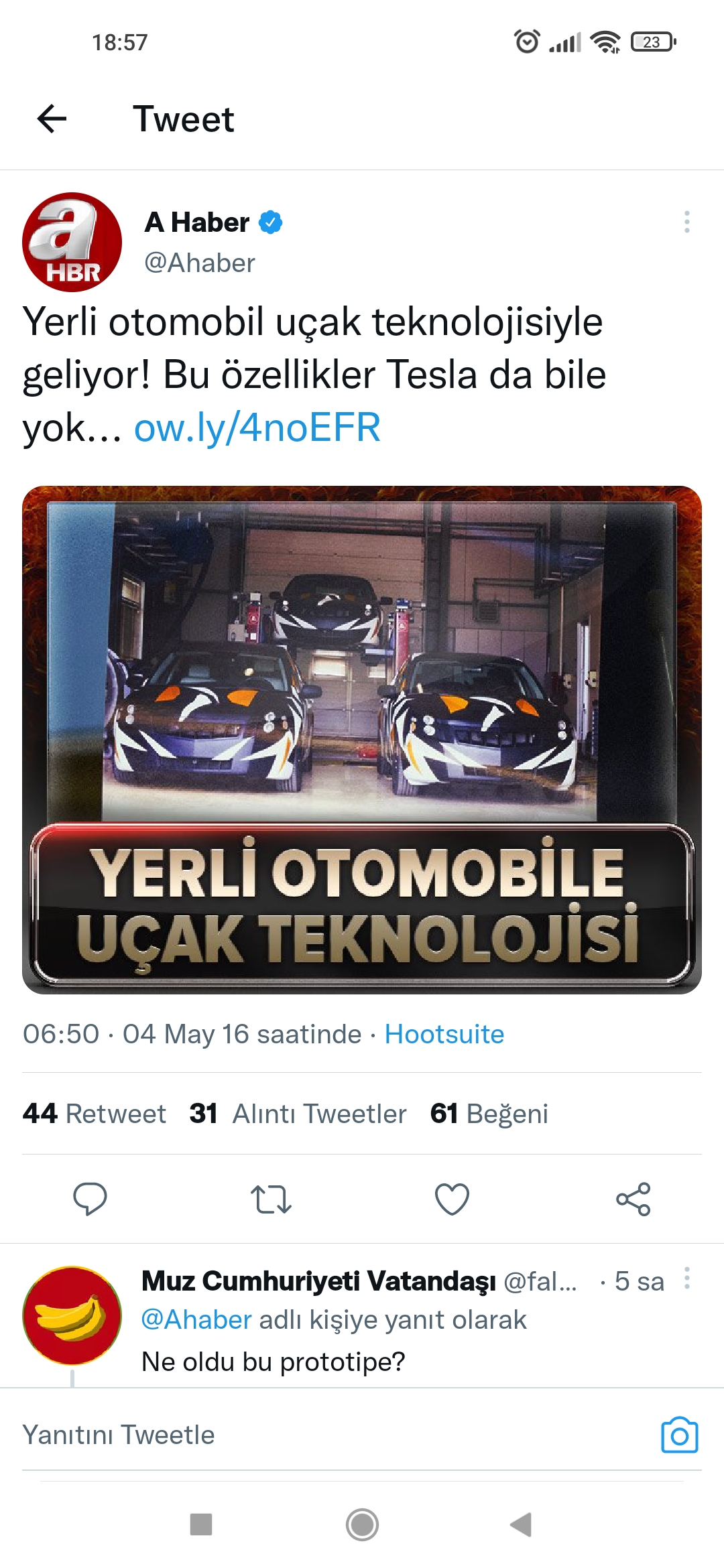Click the blue verified badge

tap(270, 222)
